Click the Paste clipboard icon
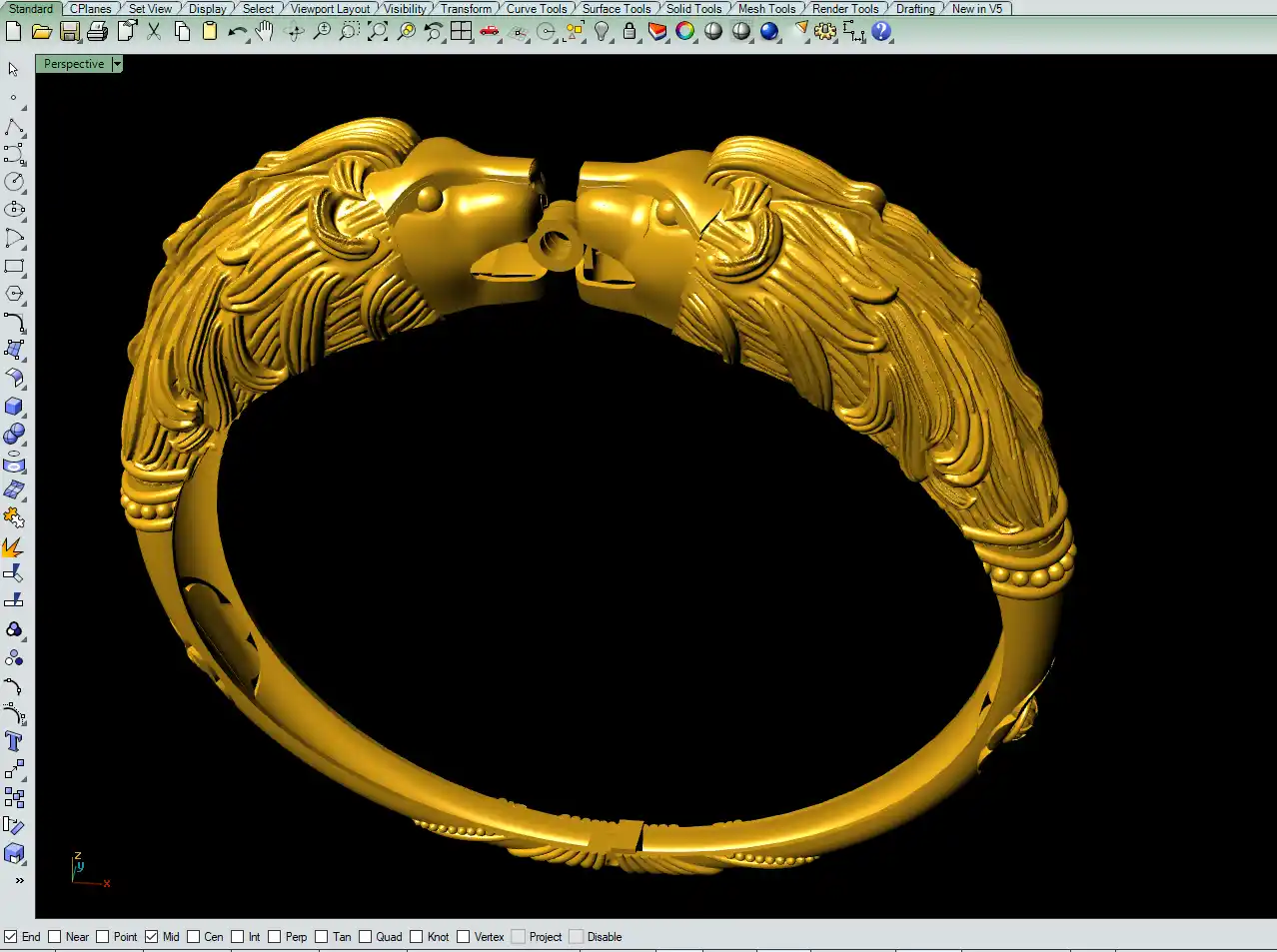Viewport: 1277px width, 952px height. (210, 31)
